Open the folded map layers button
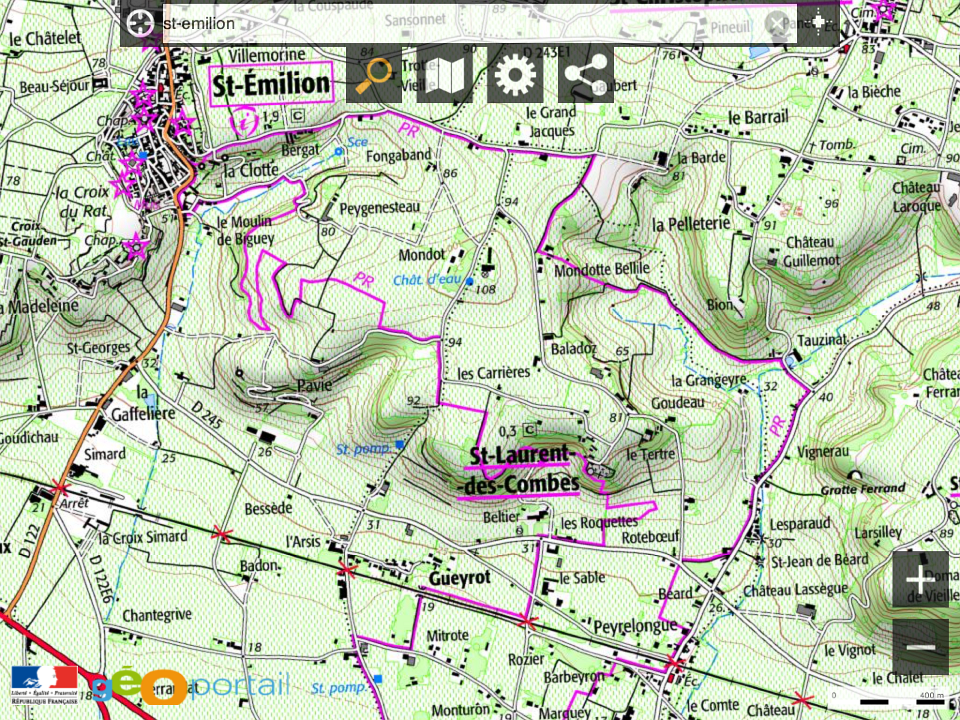Image resolution: width=960 pixels, height=720 pixels. click(x=445, y=75)
